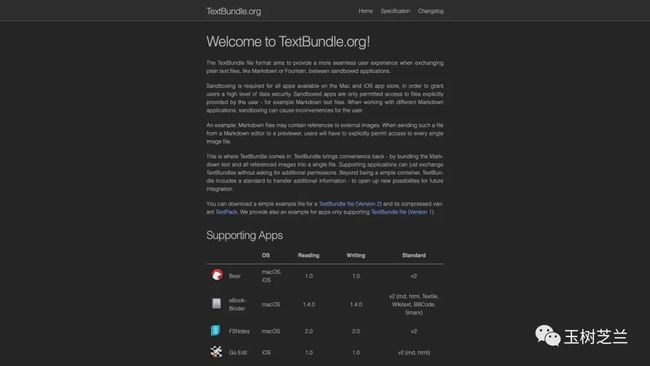Click the Bear app icon
Viewport: 650px width, 366px height.
pos(217,275)
